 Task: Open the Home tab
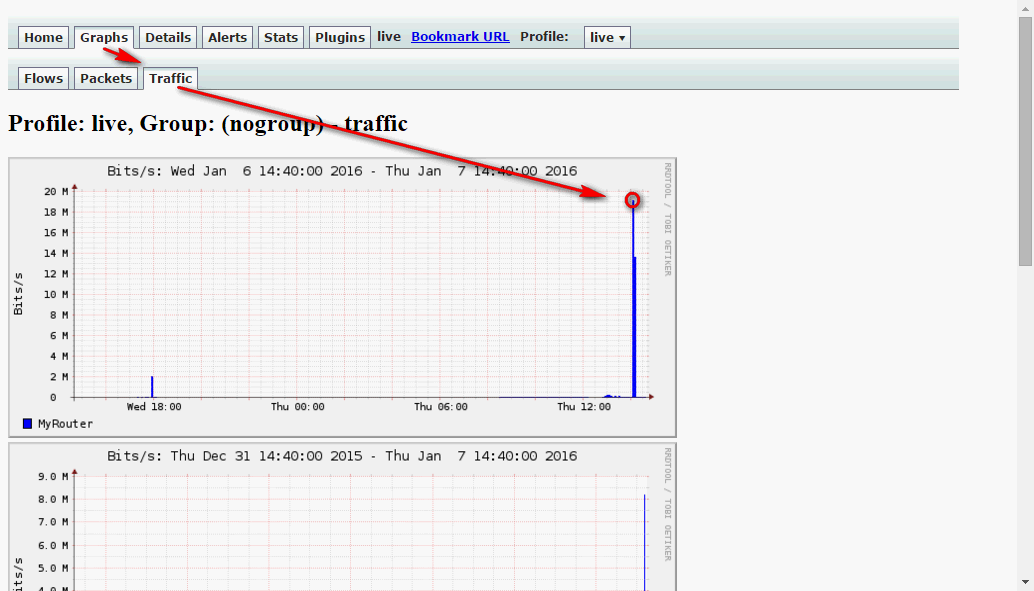(x=44, y=38)
